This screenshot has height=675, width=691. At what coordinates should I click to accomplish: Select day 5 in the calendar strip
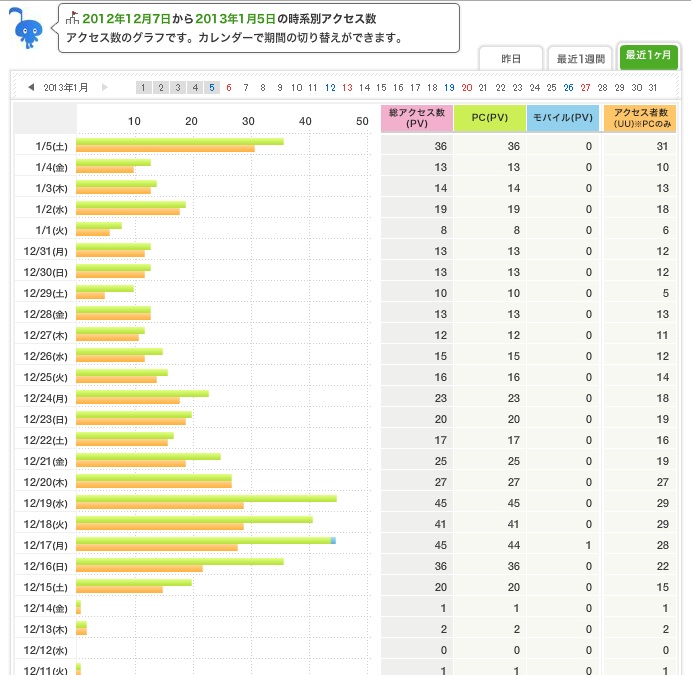(x=212, y=88)
